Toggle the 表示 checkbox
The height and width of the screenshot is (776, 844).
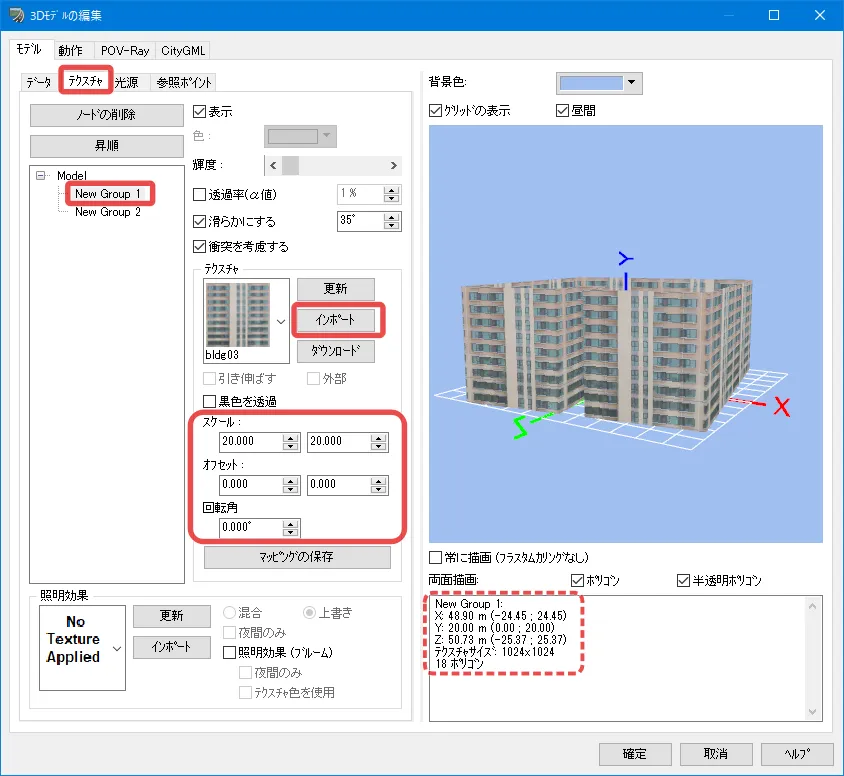coord(199,111)
